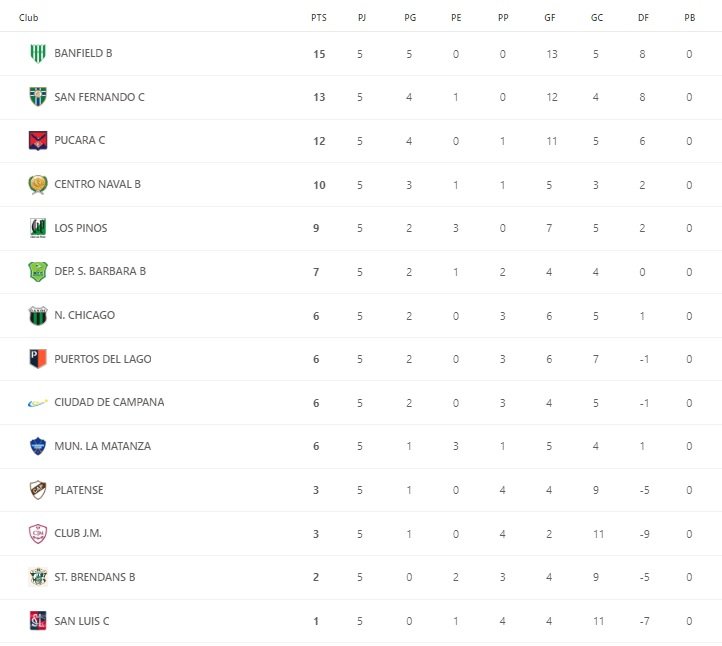
Task: Select the N. Chicago club crest
Action: point(38,315)
